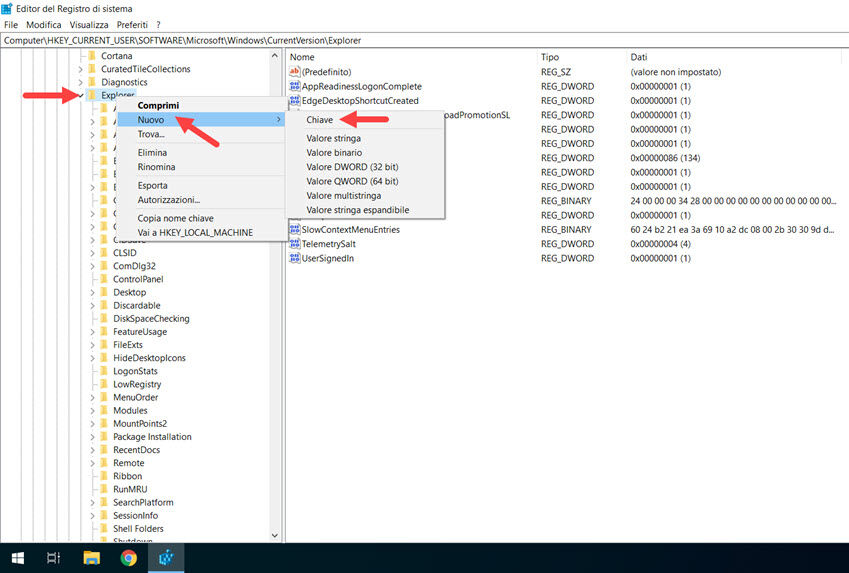Image resolution: width=849 pixels, height=573 pixels.
Task: Click the AppReadinessLogonComplete value icon
Action: tap(295, 86)
